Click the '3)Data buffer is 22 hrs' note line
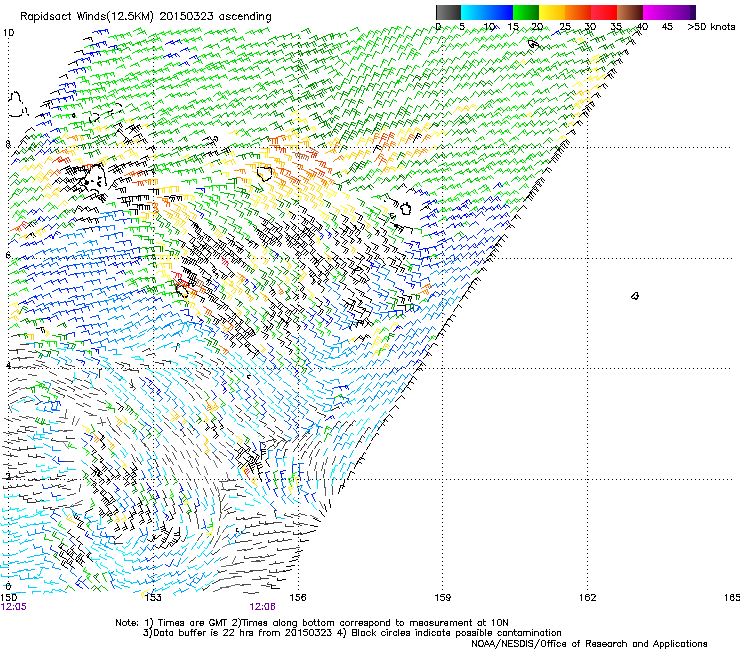This screenshot has height=650, width=740. point(352,633)
